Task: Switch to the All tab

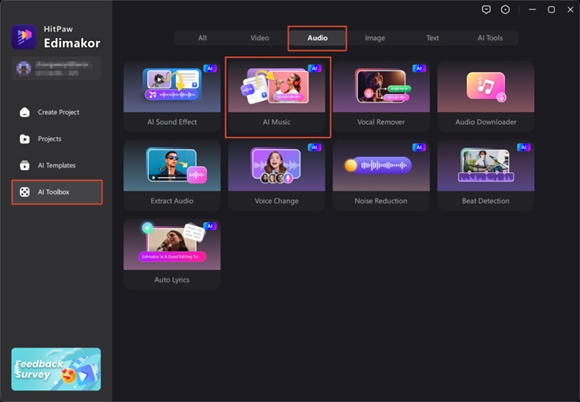Action: coord(202,38)
